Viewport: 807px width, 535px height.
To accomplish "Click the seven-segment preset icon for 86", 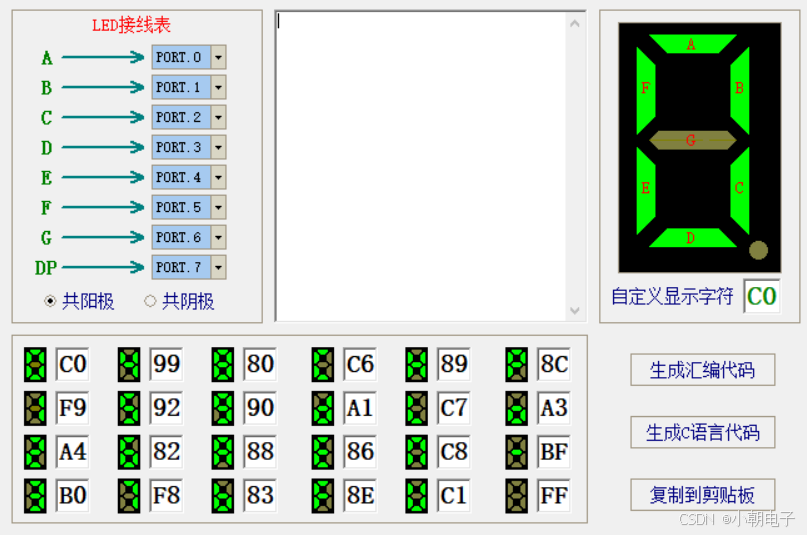I will click(322, 452).
